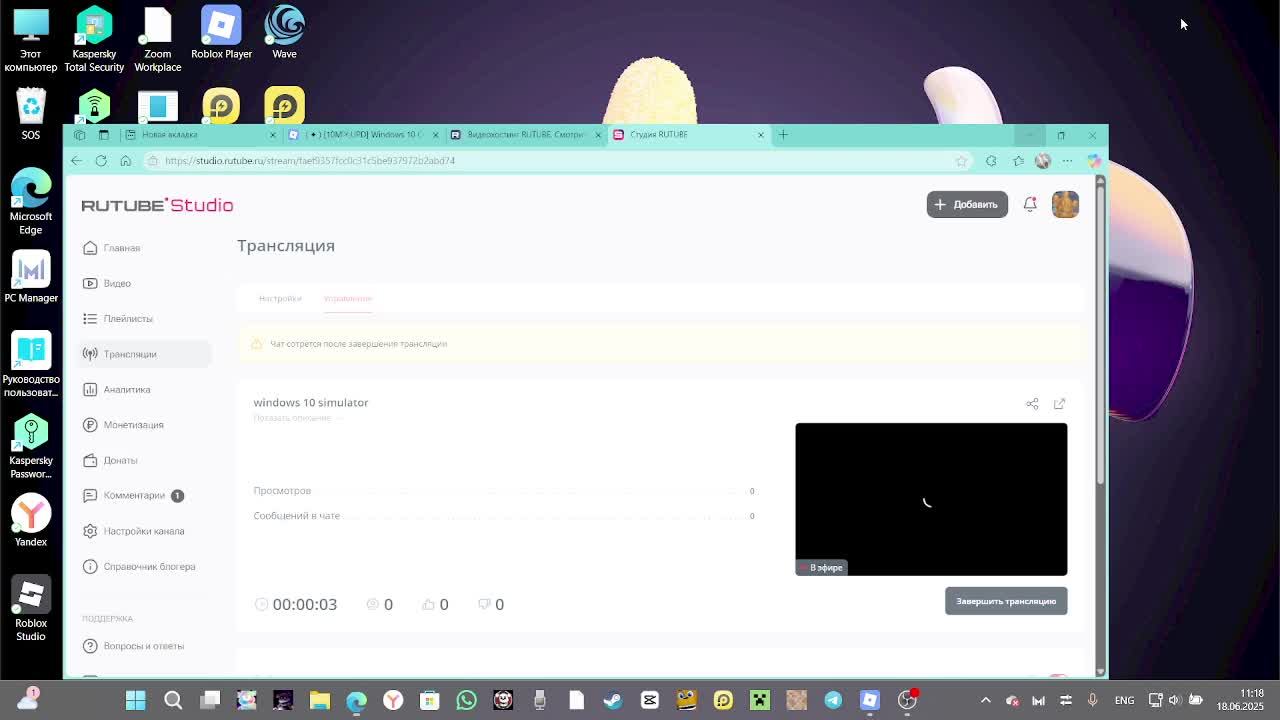Screen dimensions: 1280x720
Task: Open Steam from the taskbar
Action: (613, 700)
